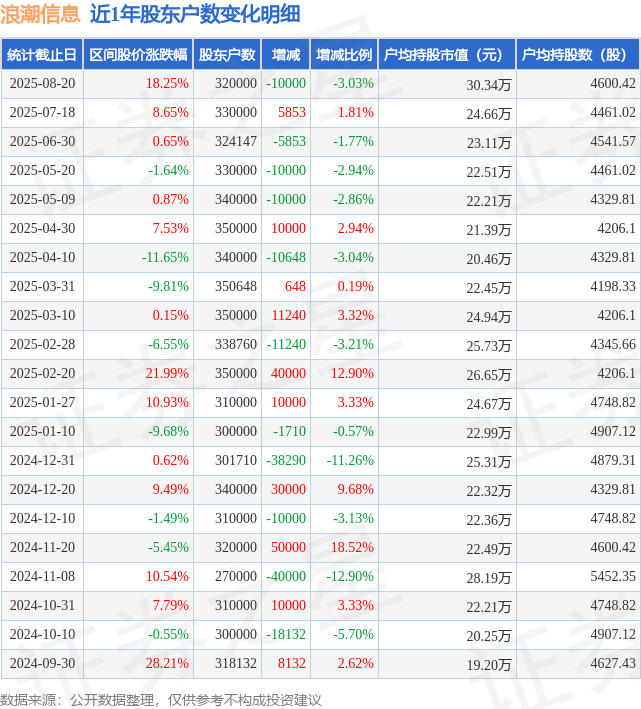Click the 30.34万 market value cell
The image size is (641, 709).
point(447,84)
